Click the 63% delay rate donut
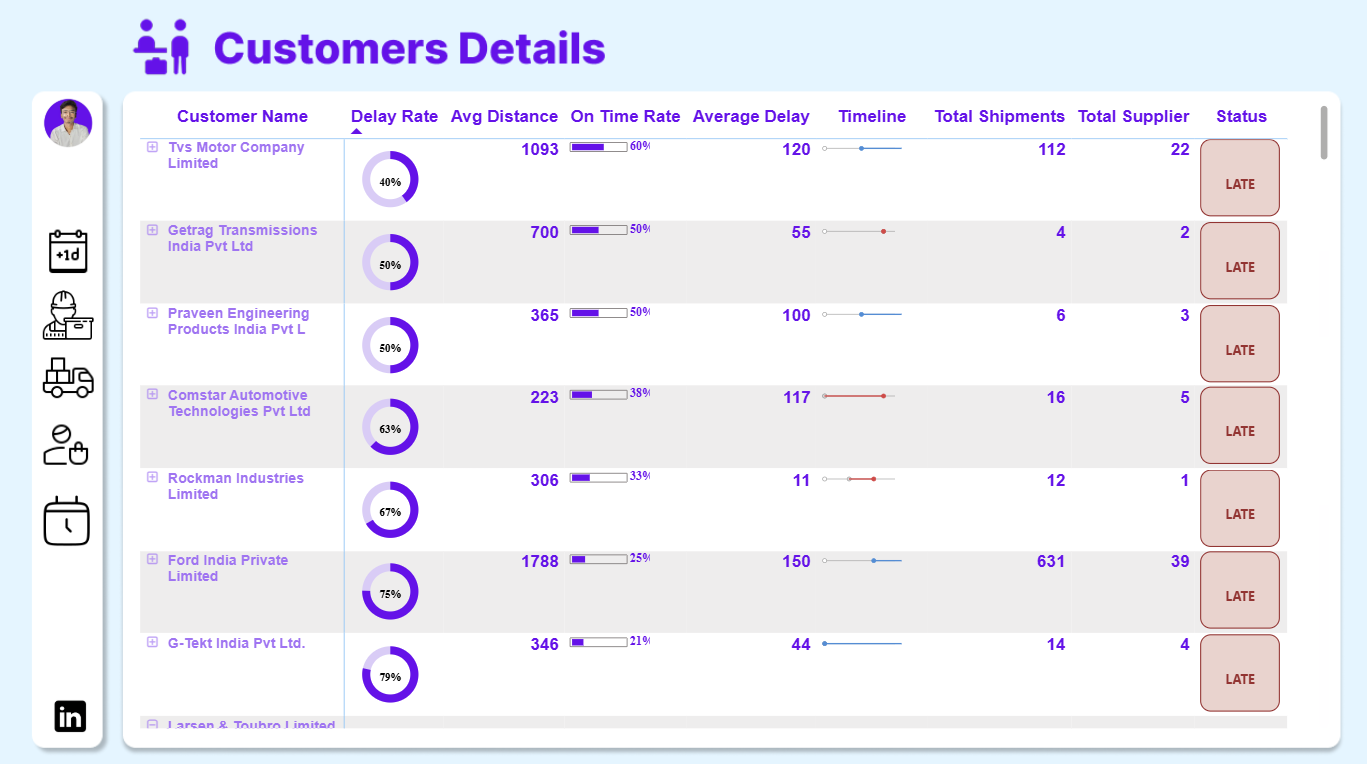 [x=390, y=428]
